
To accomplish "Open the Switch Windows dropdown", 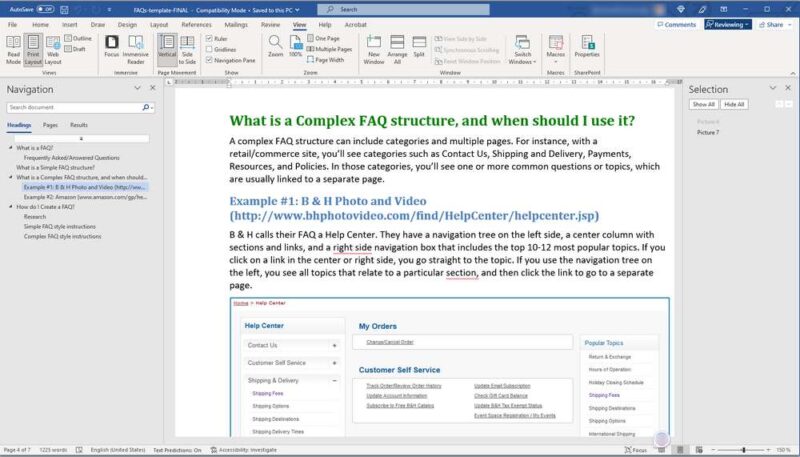I will [522, 50].
